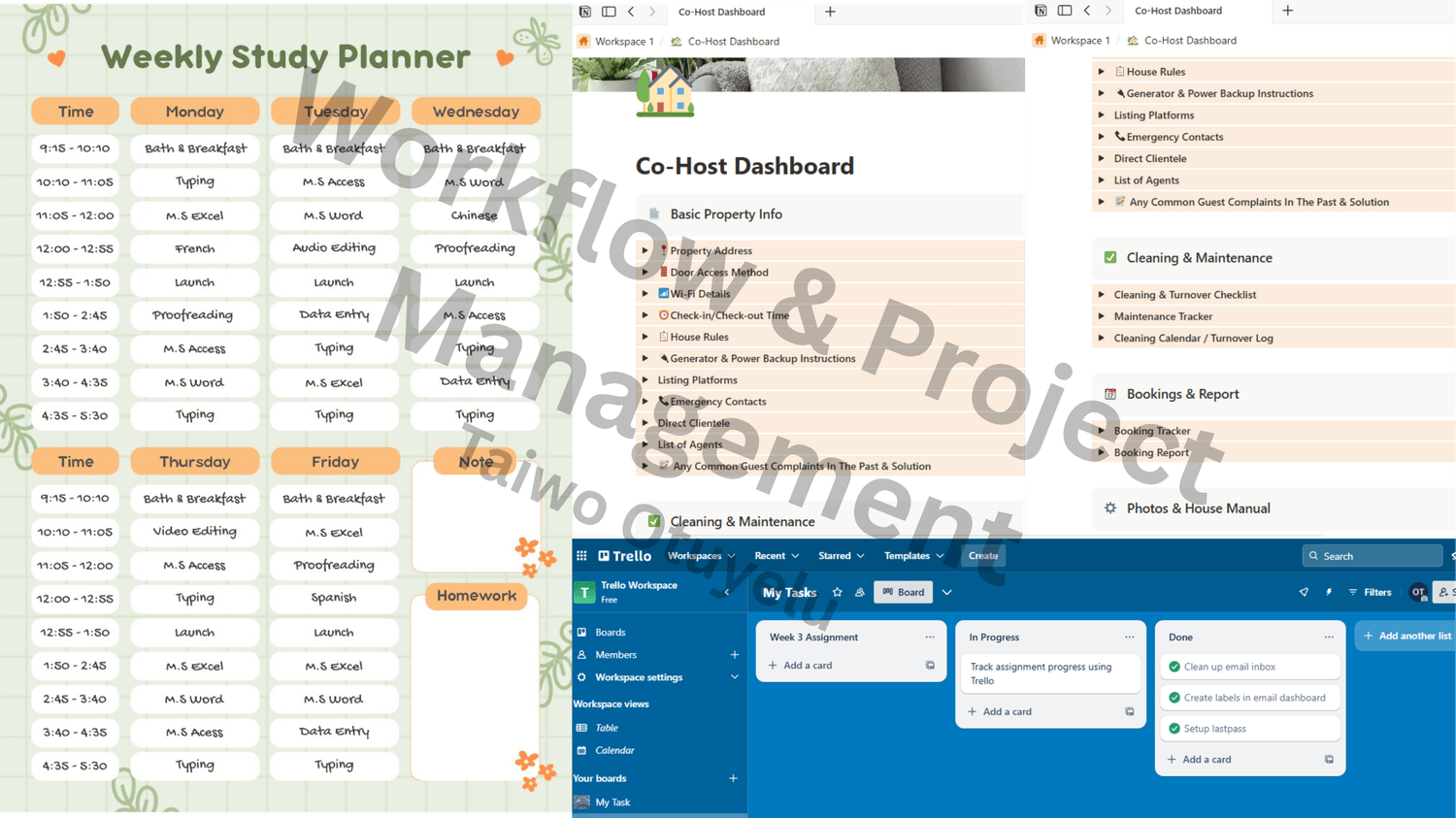Click the plus icon next to Members
This screenshot has width=1456, height=818.
pyautogui.click(x=734, y=655)
